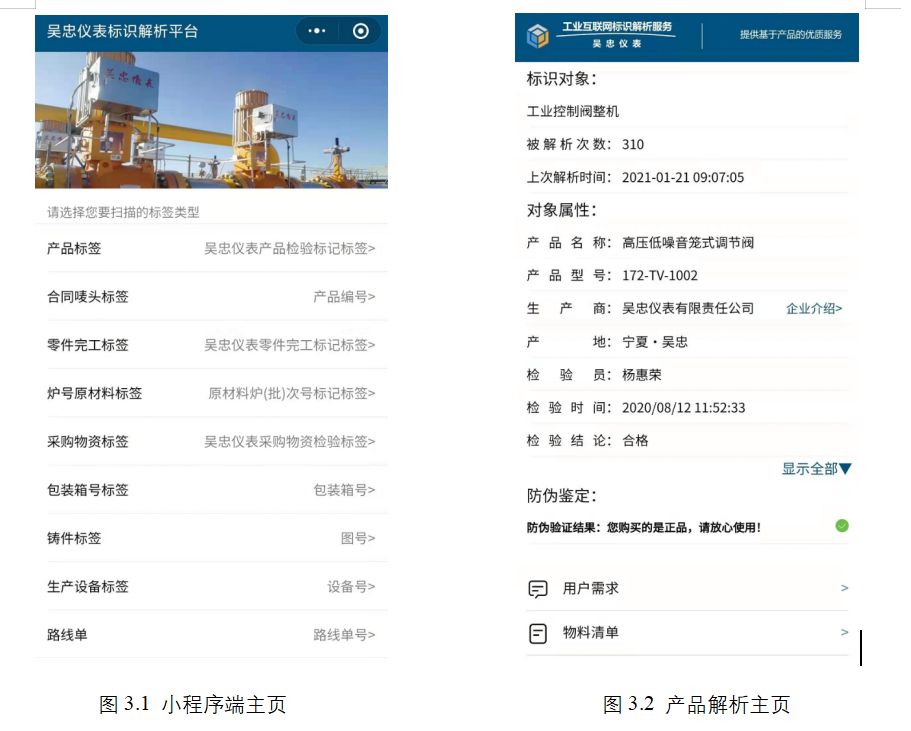Screen dimensions: 911x731
Task: Click 吴忠仪表产品检验标记标签> link
Action: [289, 249]
